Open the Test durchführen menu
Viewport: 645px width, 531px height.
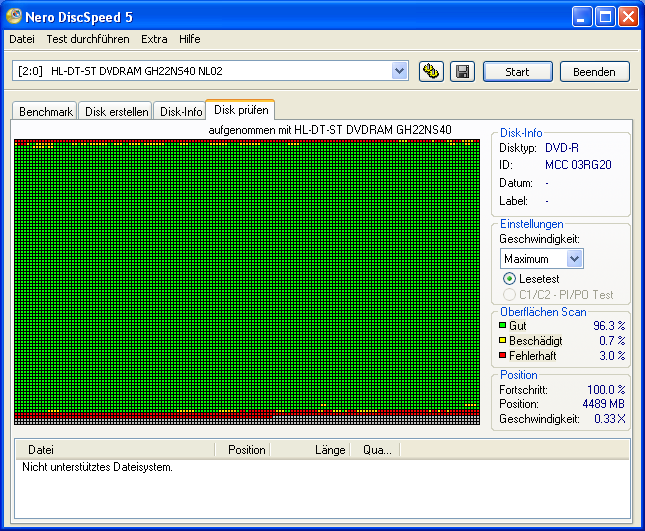click(x=88, y=39)
